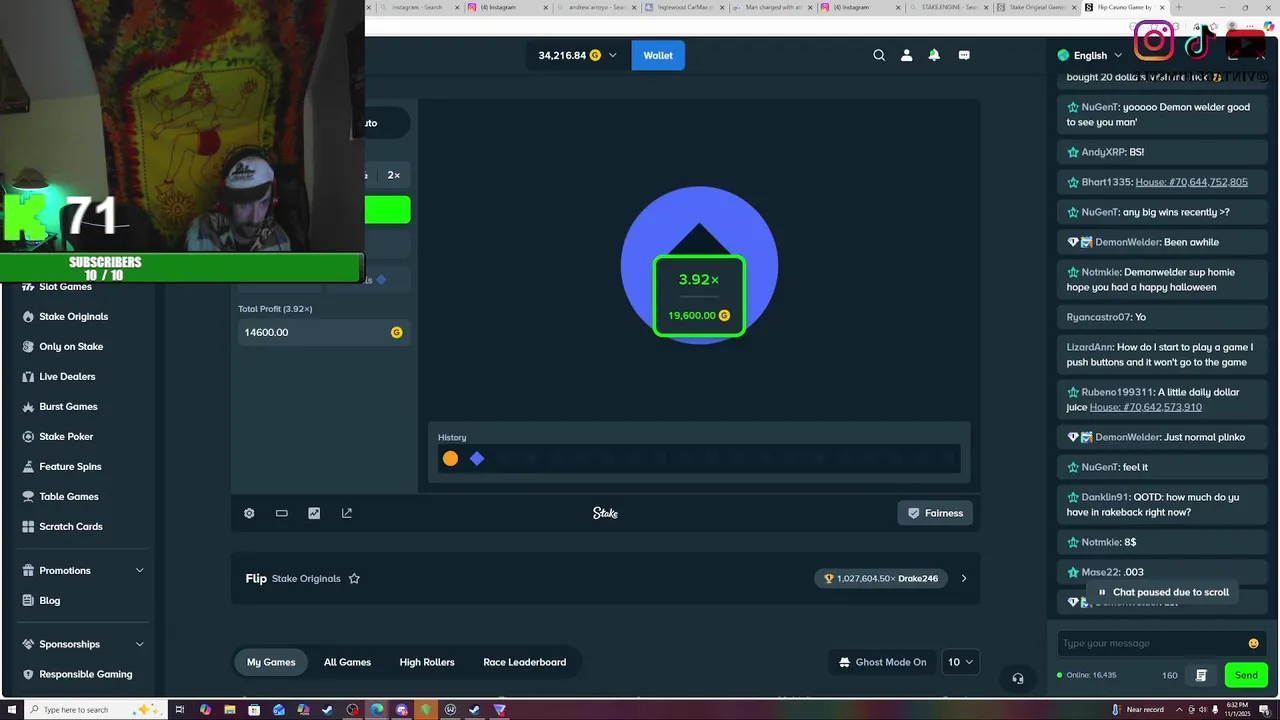Open Table Games in sidebar
Screen dimensions: 1280x720
coord(68,496)
